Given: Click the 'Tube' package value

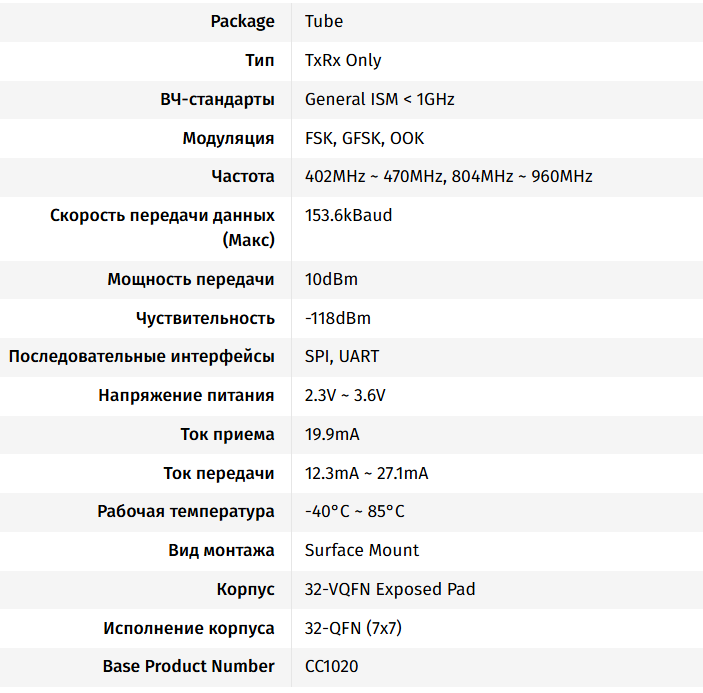Looking at the screenshot, I should [x=324, y=21].
